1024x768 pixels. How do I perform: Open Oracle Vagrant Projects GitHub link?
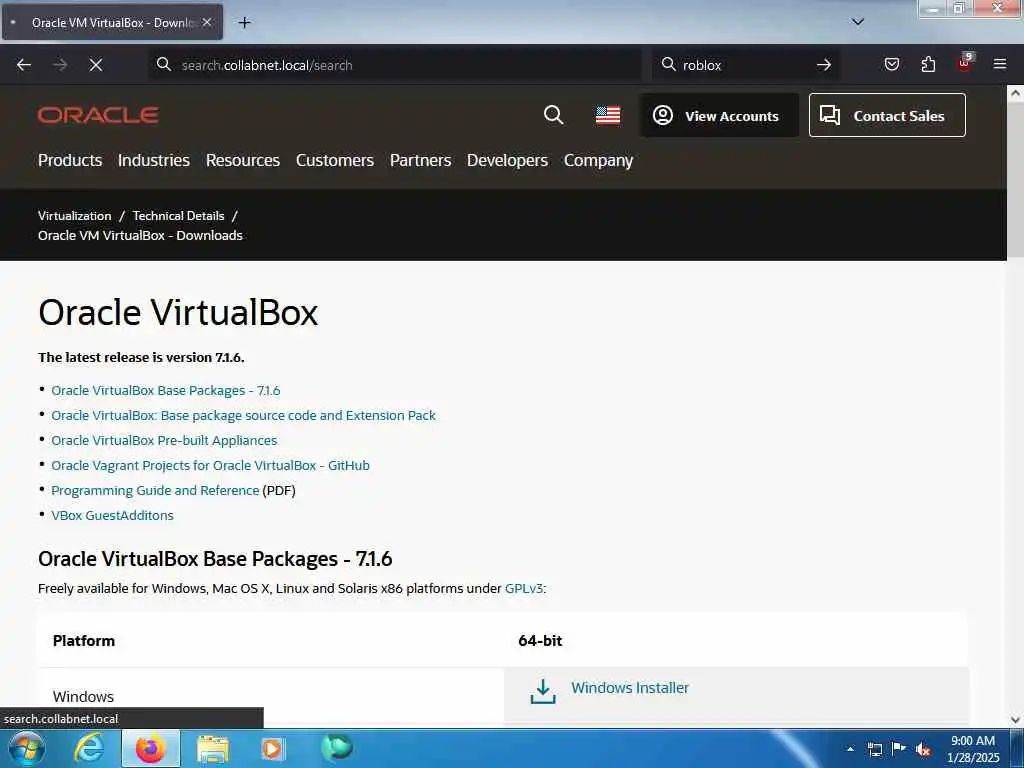click(210, 466)
